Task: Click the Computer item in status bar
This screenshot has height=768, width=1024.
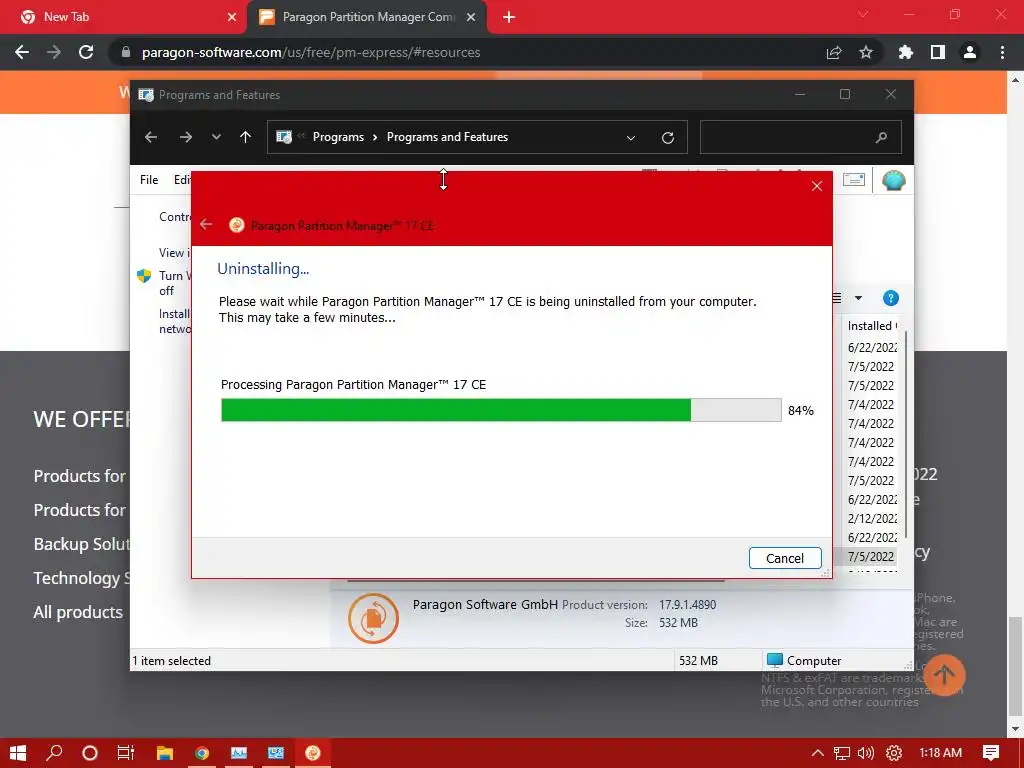Action: point(804,660)
